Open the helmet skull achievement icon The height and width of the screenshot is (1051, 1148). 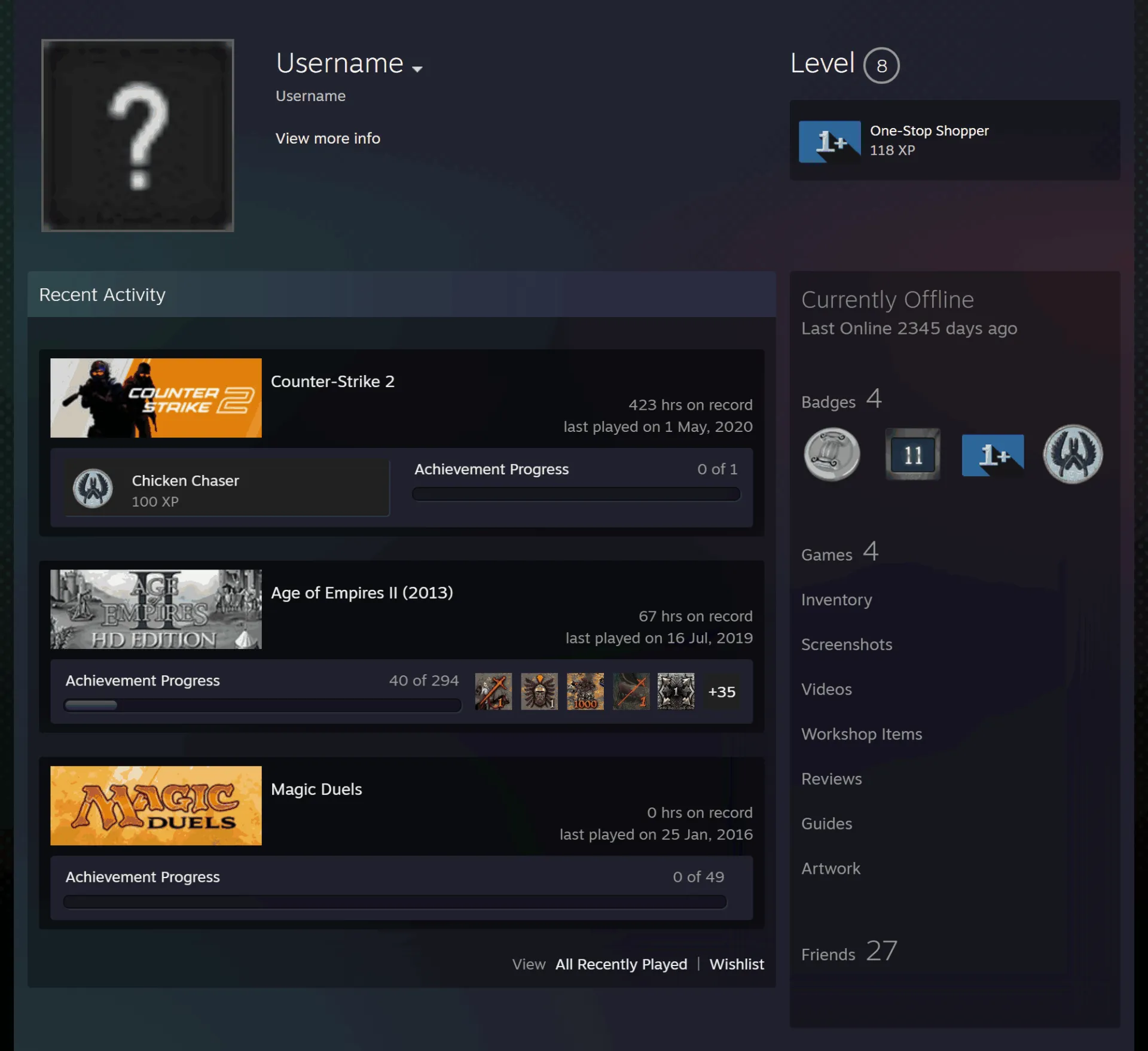click(539, 691)
